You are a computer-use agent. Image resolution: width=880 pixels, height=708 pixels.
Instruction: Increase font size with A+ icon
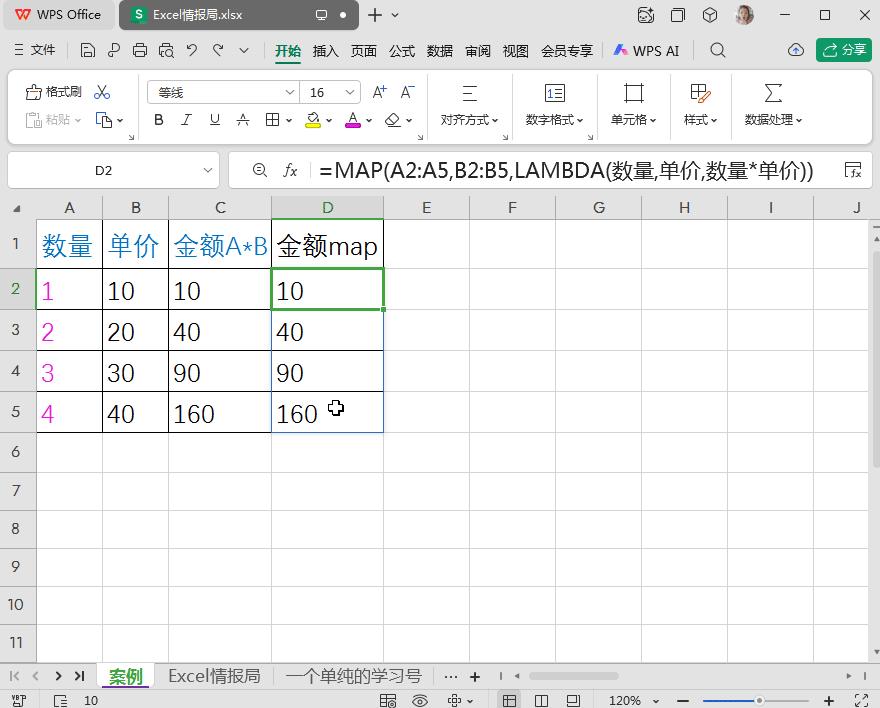coord(379,92)
